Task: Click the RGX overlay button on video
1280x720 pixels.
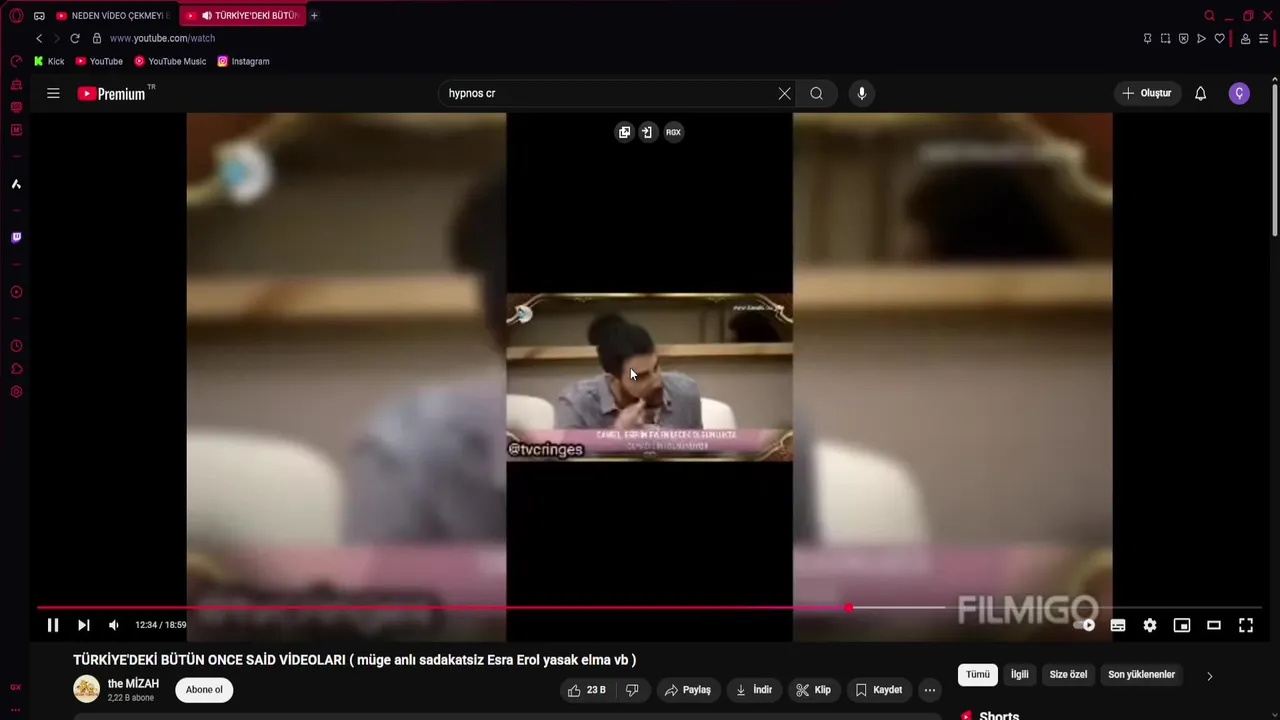Action: tap(674, 132)
